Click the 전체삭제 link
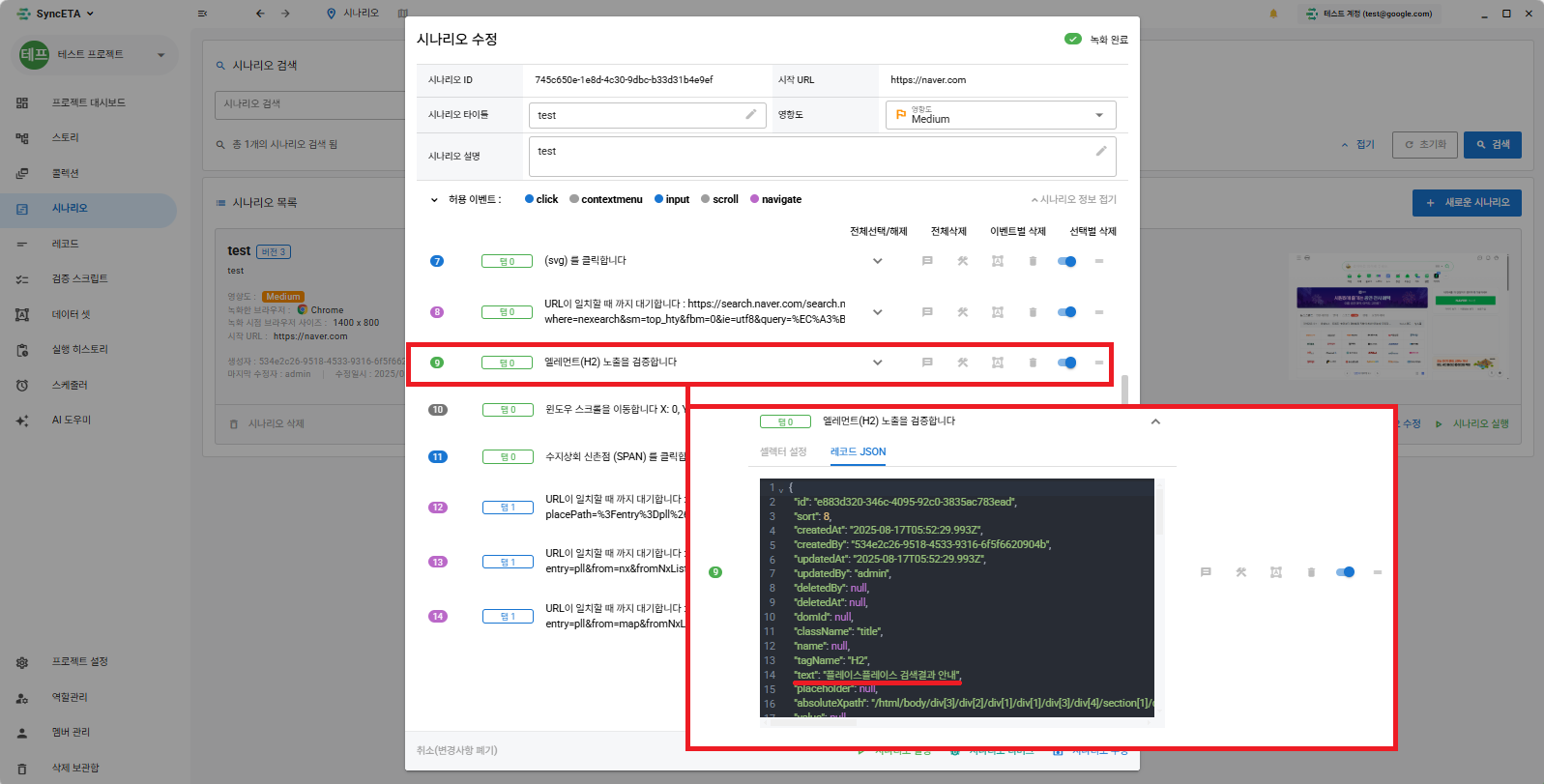Screen dimensions: 1544x784 pyautogui.click(x=948, y=231)
